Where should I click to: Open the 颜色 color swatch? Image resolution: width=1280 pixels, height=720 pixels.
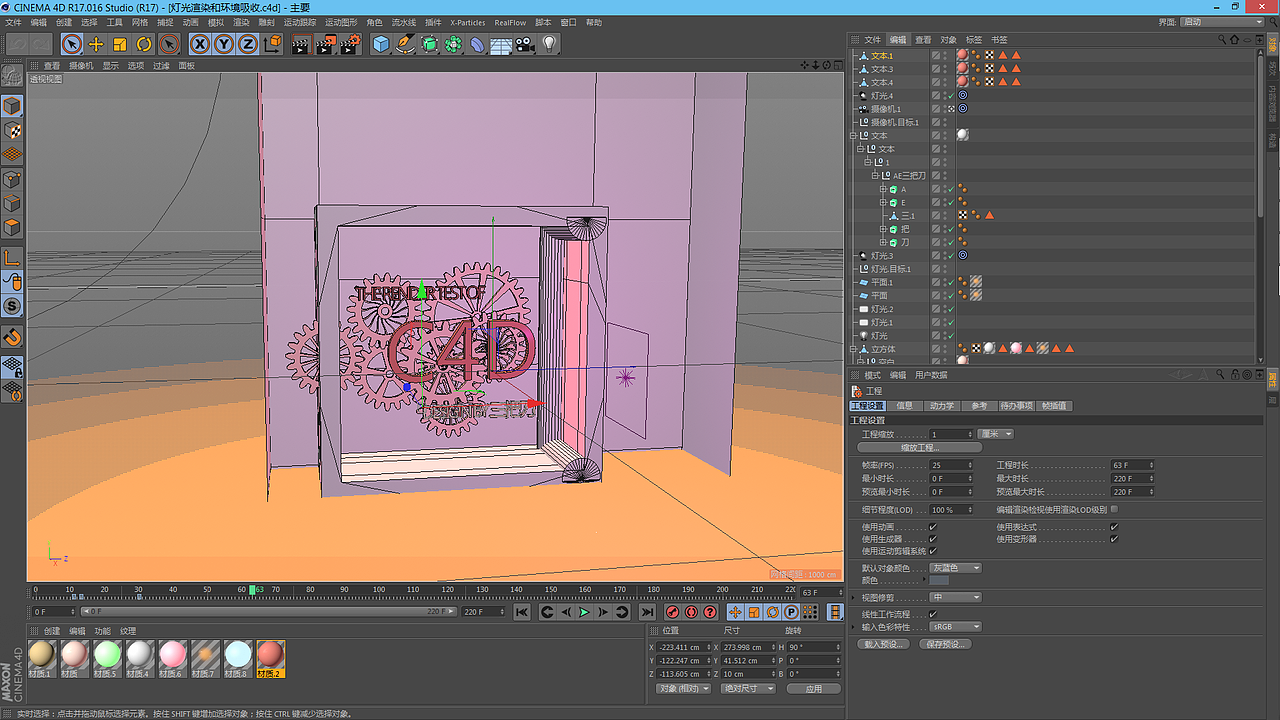(939, 580)
